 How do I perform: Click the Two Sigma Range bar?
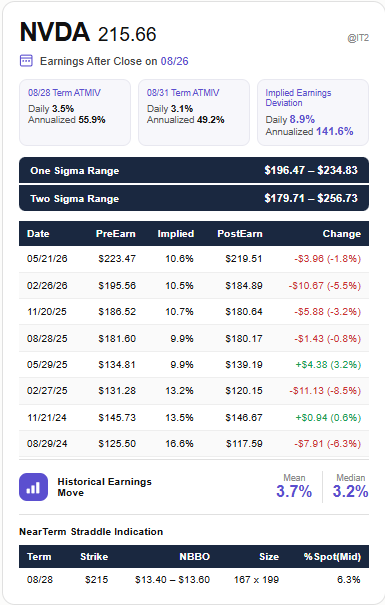point(194,198)
